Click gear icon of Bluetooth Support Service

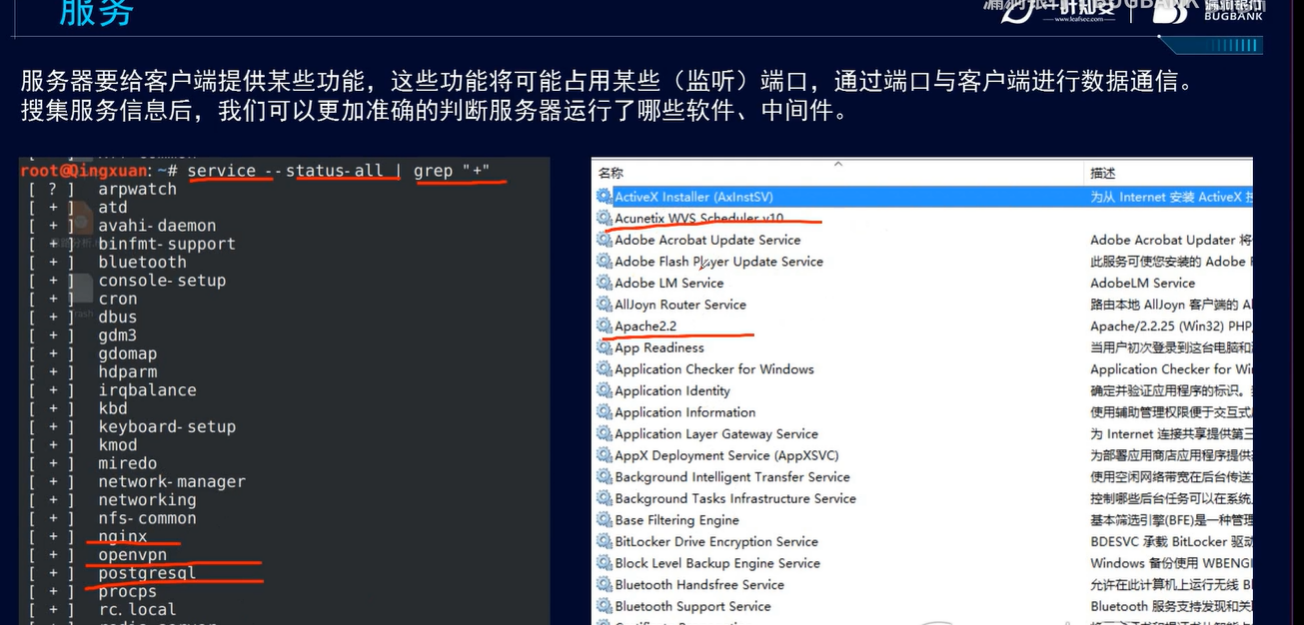click(604, 606)
